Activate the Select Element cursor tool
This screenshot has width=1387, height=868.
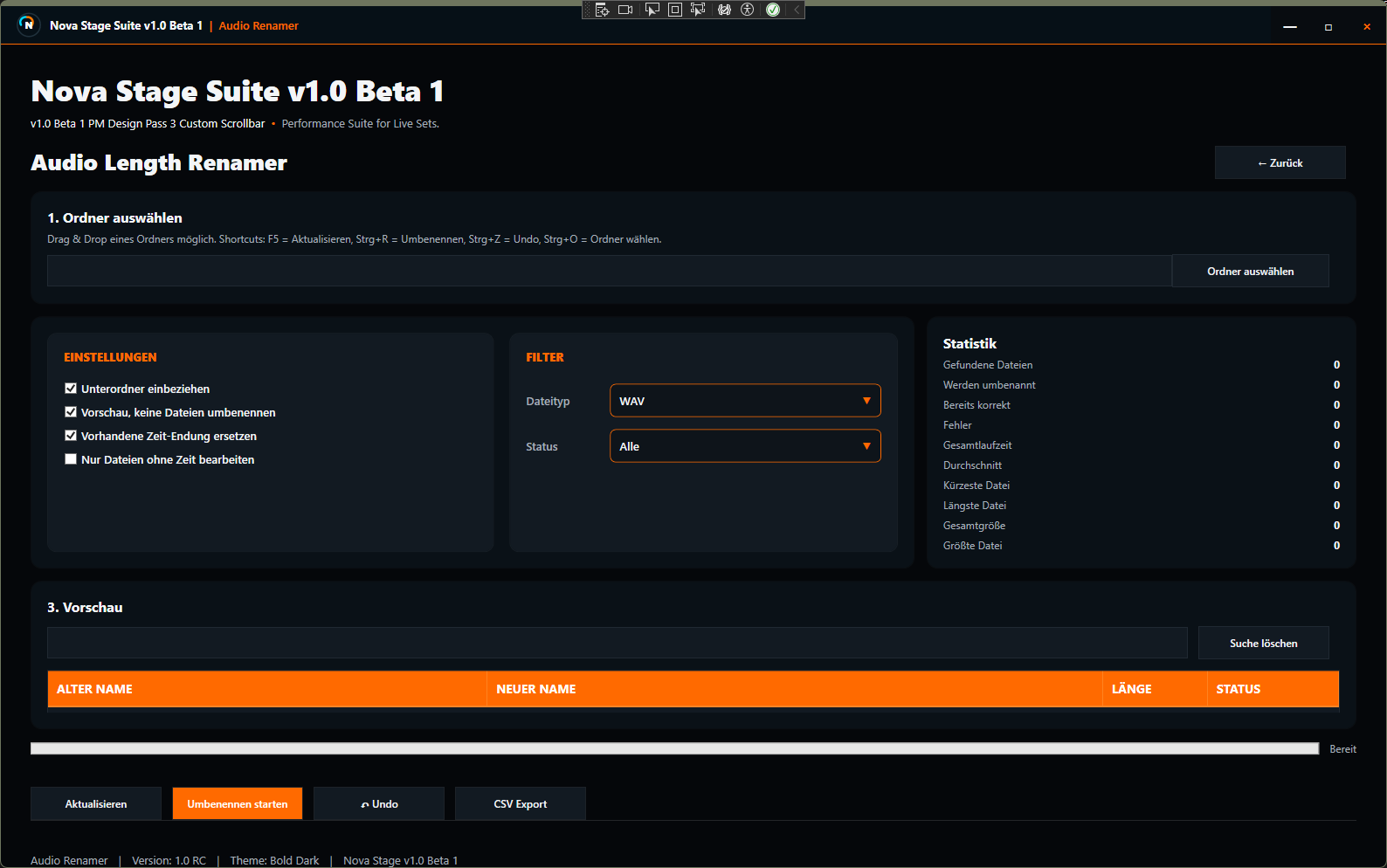tap(652, 10)
